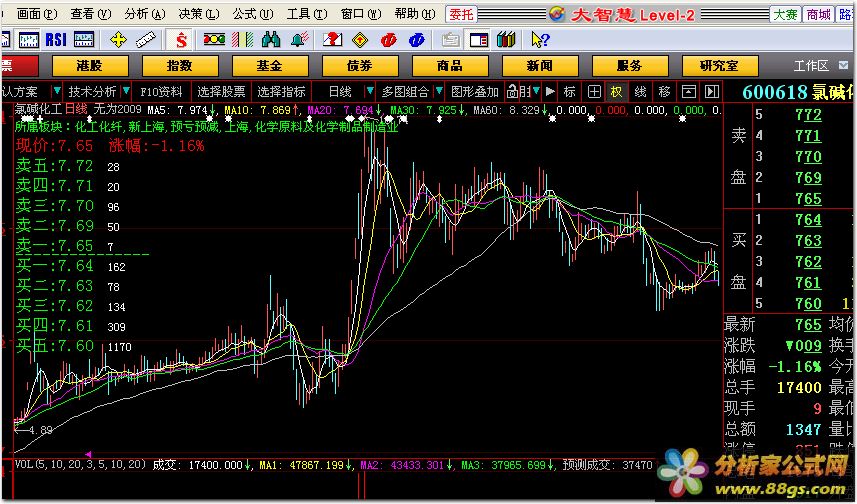Click the 600618 stock code title
The height and width of the screenshot is (504, 857).
[x=776, y=92]
